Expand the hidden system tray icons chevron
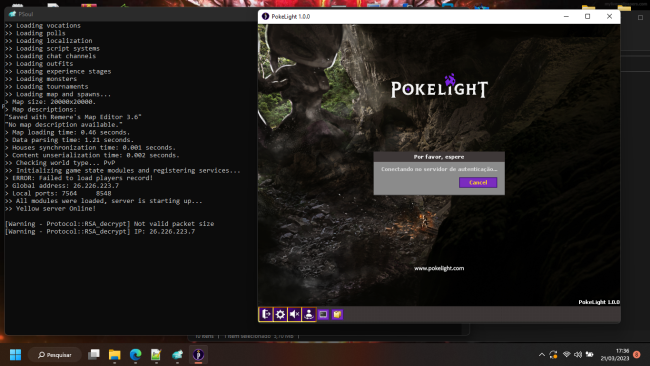 (x=541, y=355)
